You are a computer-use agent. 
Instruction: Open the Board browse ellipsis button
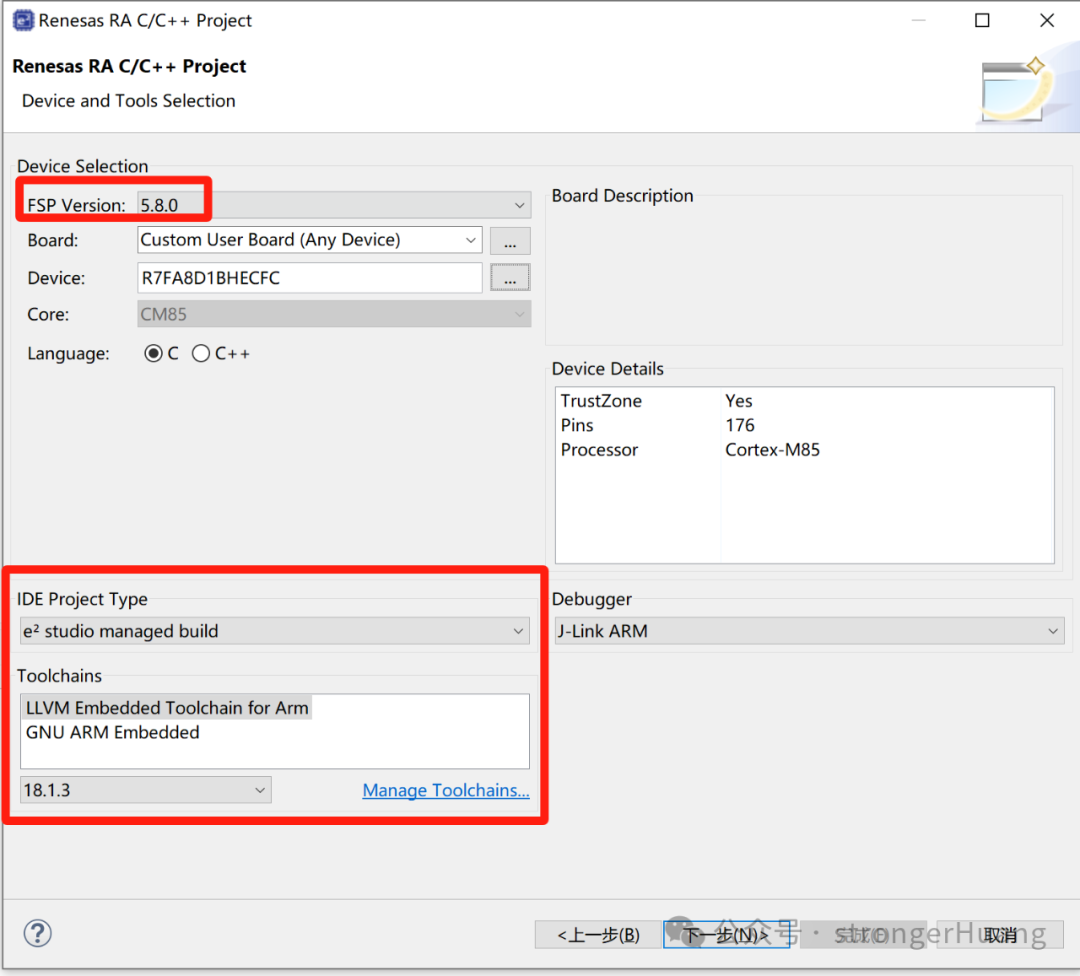click(510, 241)
